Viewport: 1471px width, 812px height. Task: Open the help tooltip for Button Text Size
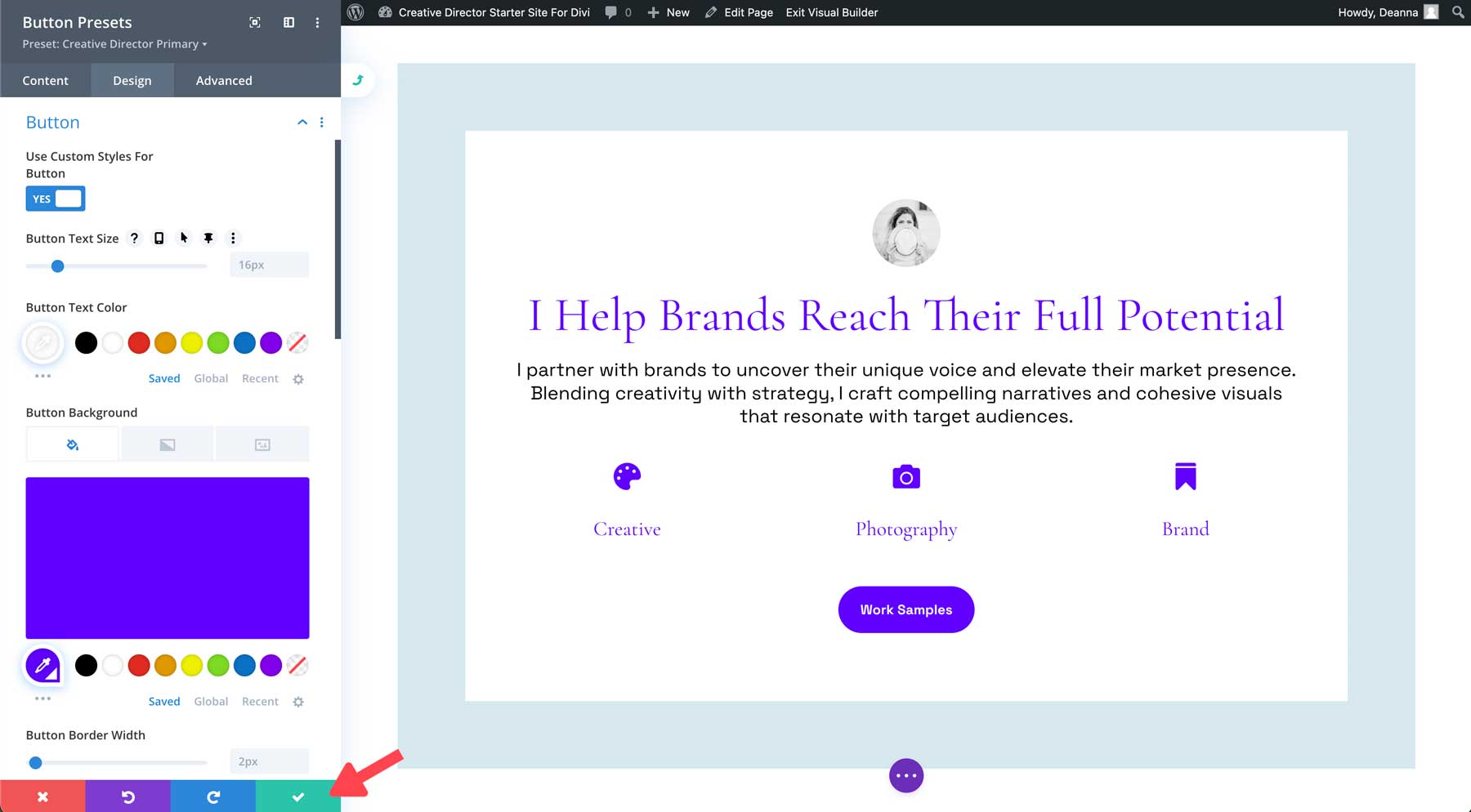click(x=134, y=238)
